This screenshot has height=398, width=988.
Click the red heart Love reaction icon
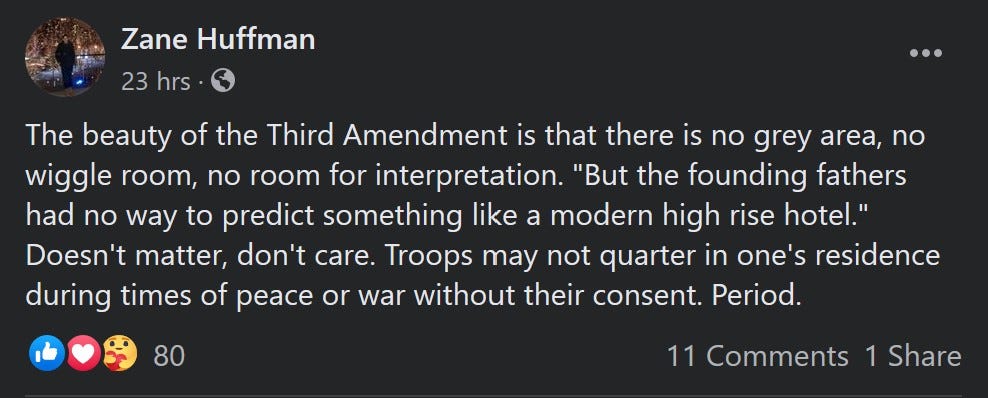tap(83, 353)
